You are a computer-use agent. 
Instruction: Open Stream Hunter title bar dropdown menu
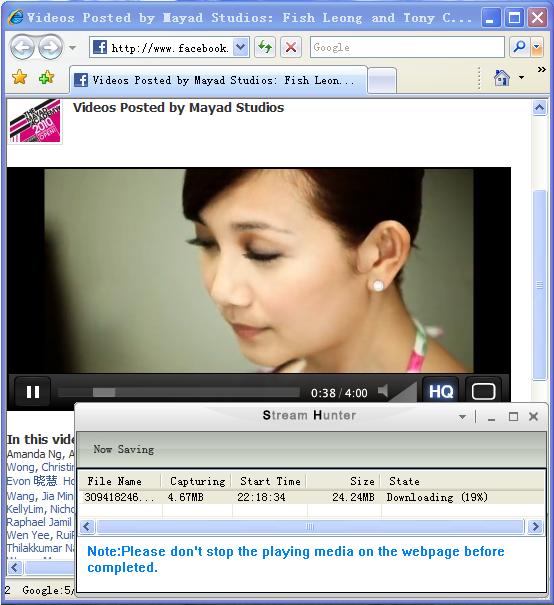(462, 417)
